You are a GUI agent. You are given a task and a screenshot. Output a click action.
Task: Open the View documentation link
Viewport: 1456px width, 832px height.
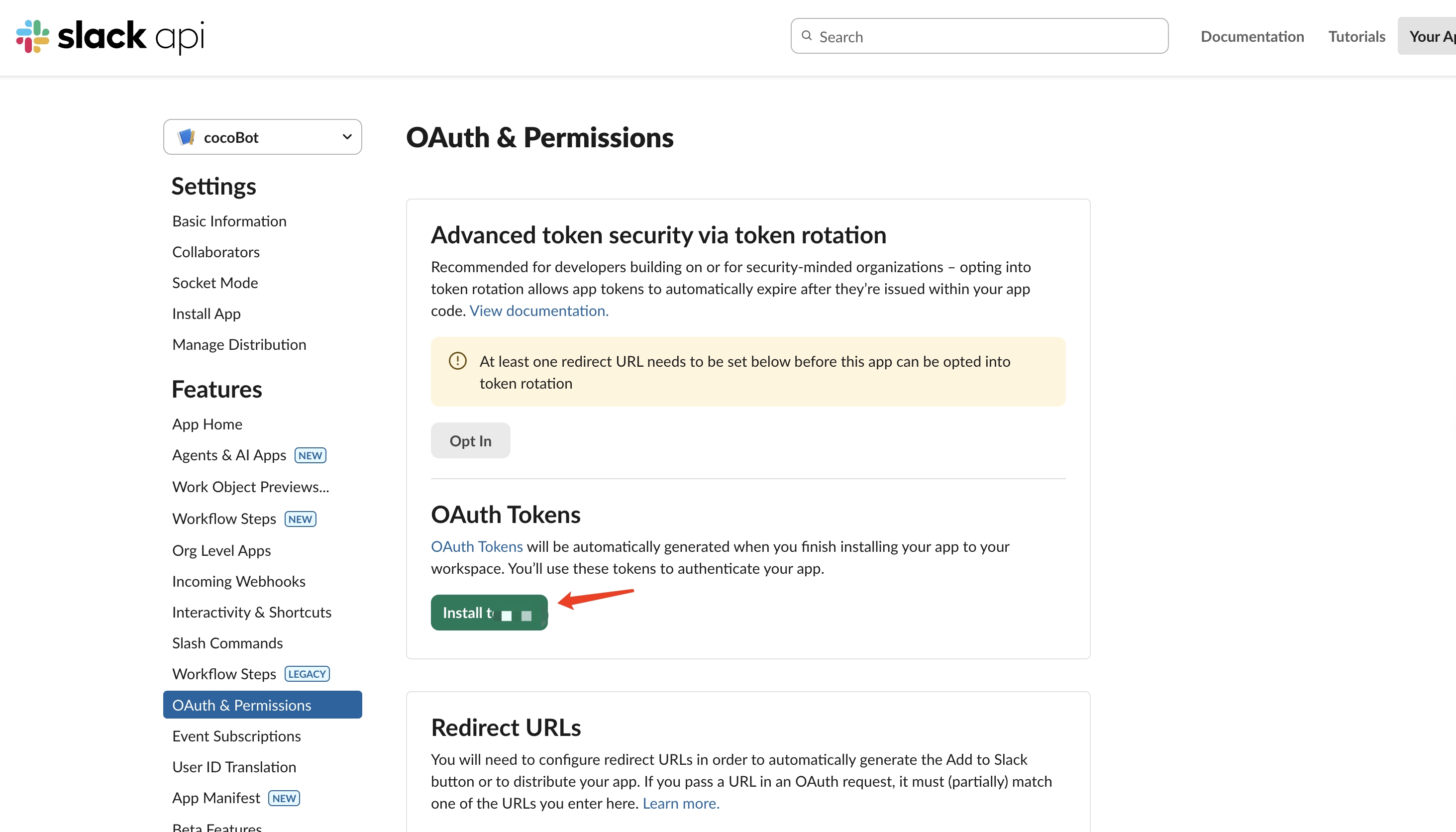tap(538, 311)
